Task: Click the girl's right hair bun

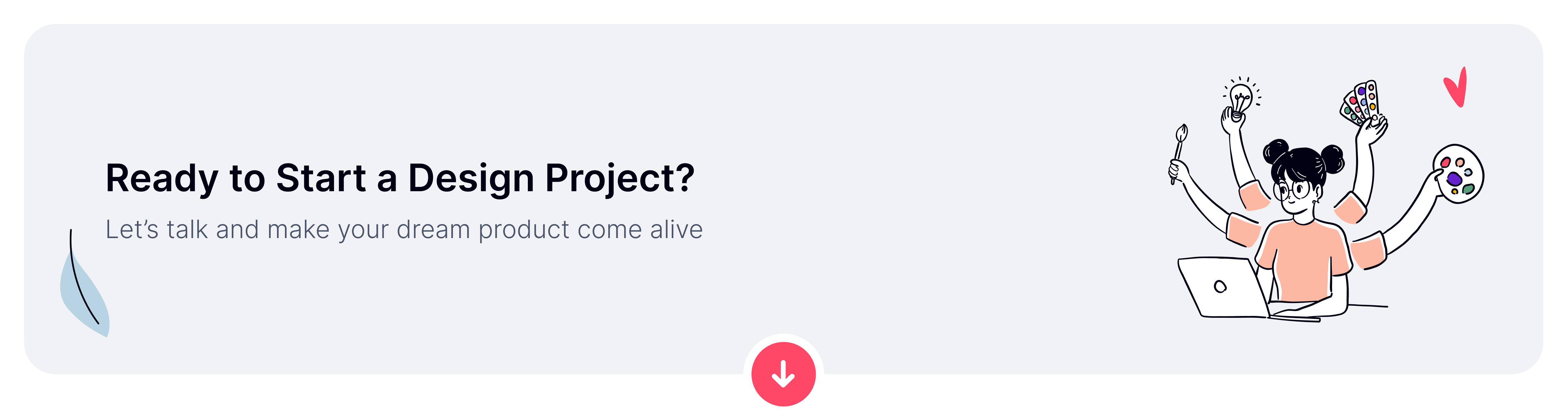Action: coord(1333,157)
